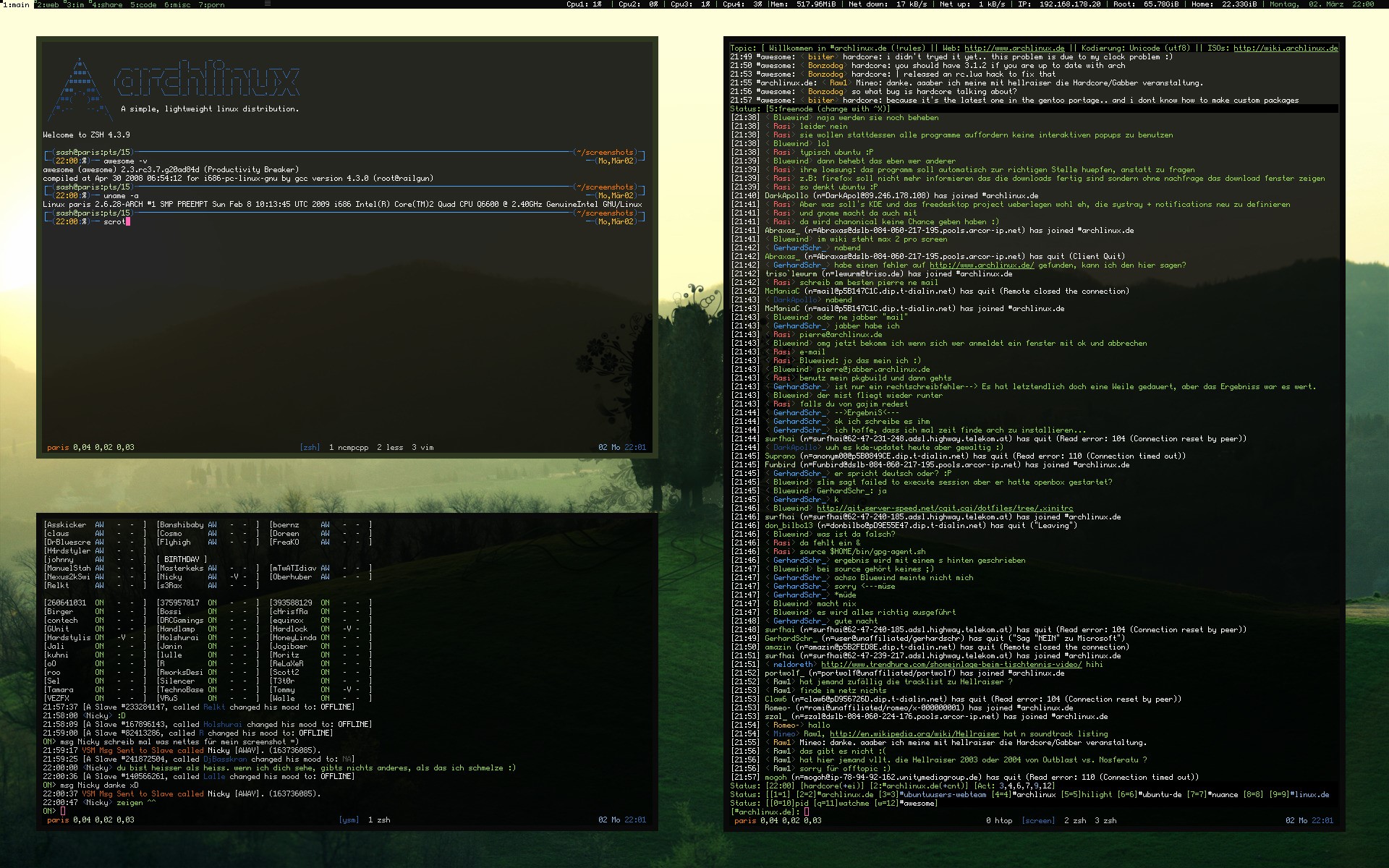Image resolution: width=1389 pixels, height=868 pixels.
Task: Click the archlinux ASCII logo text
Action: tap(207, 80)
